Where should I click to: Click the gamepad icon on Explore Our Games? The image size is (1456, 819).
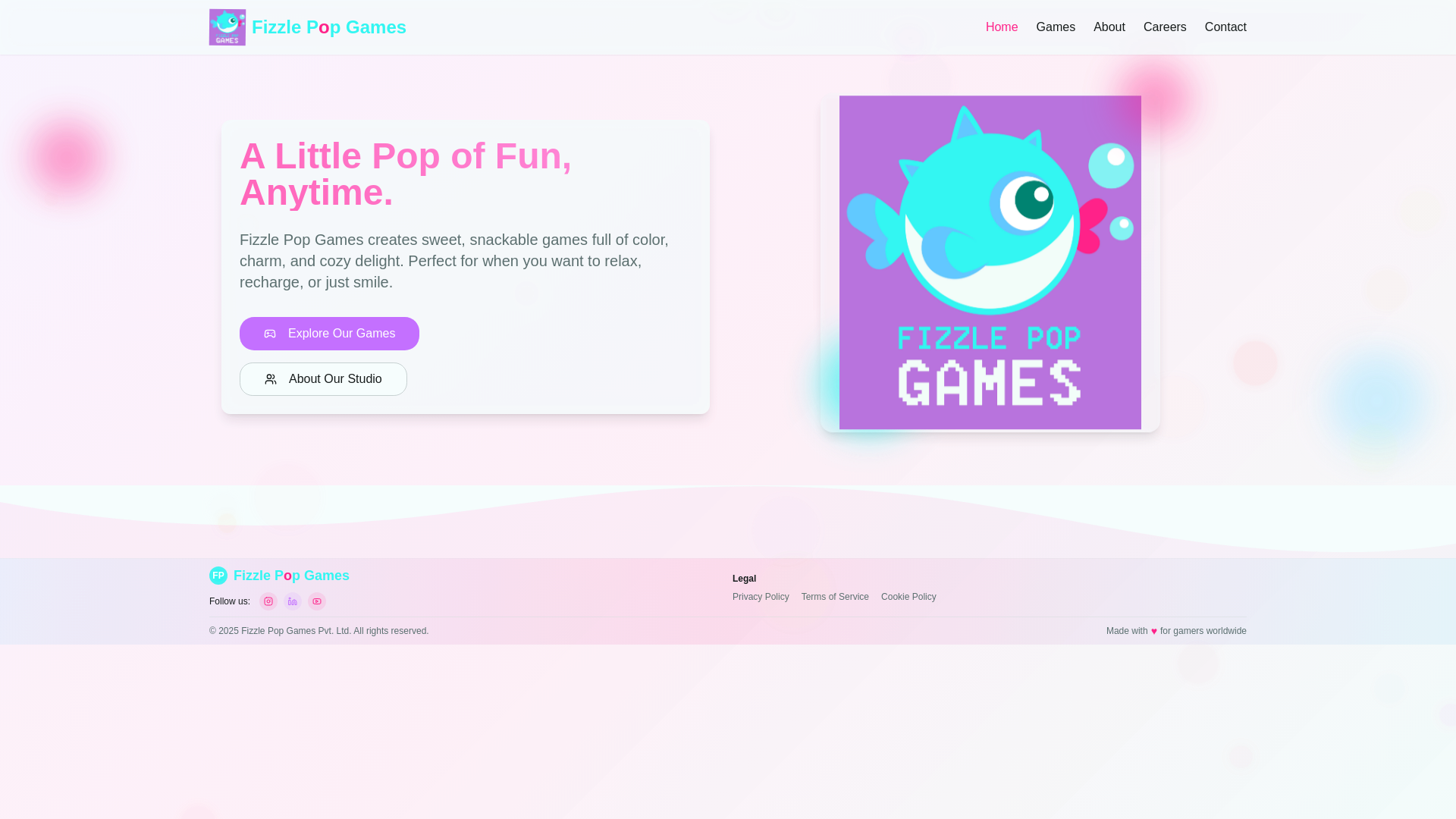click(270, 333)
